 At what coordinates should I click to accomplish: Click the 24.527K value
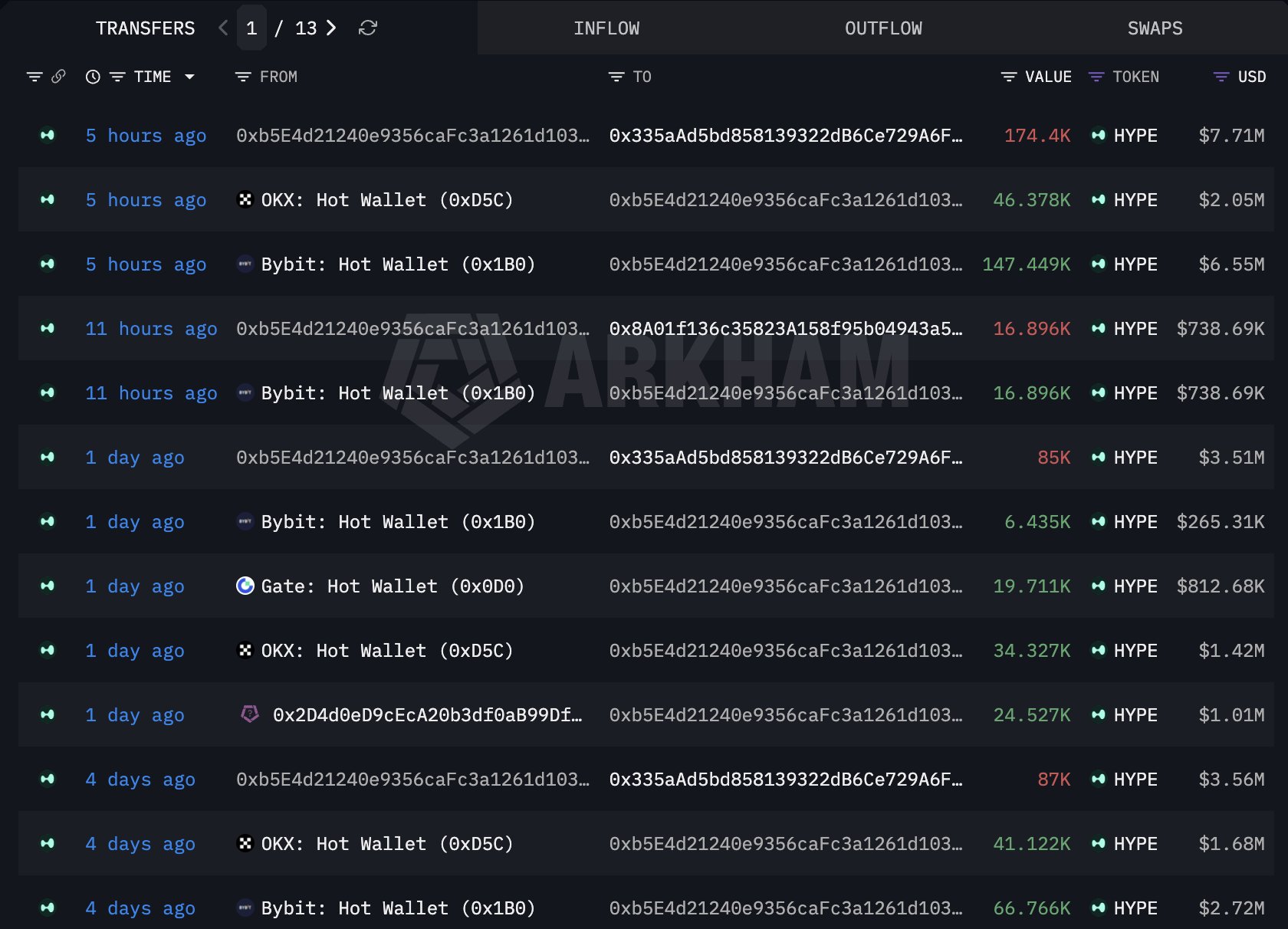coord(1032,715)
